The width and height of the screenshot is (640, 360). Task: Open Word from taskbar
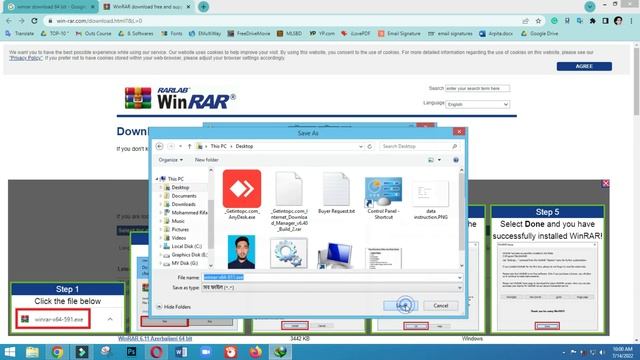pos(181,352)
